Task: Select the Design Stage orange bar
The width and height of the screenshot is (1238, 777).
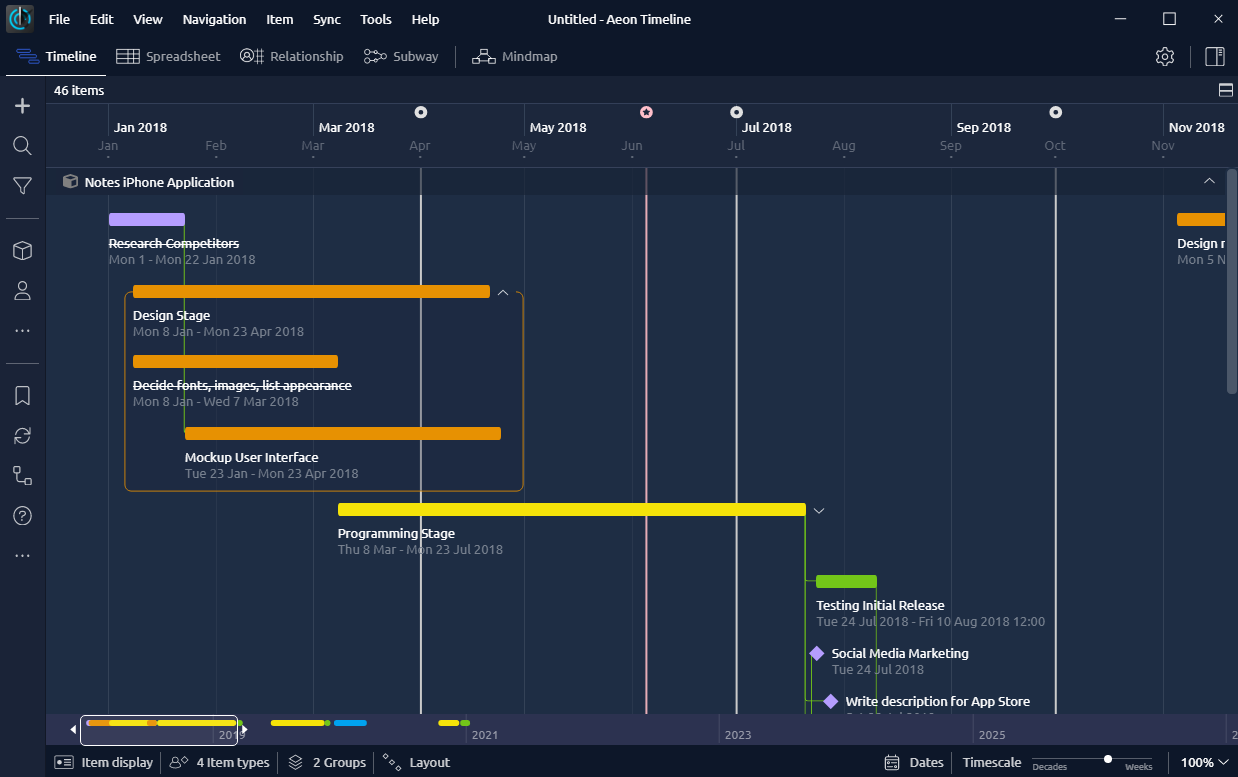Action: [311, 291]
